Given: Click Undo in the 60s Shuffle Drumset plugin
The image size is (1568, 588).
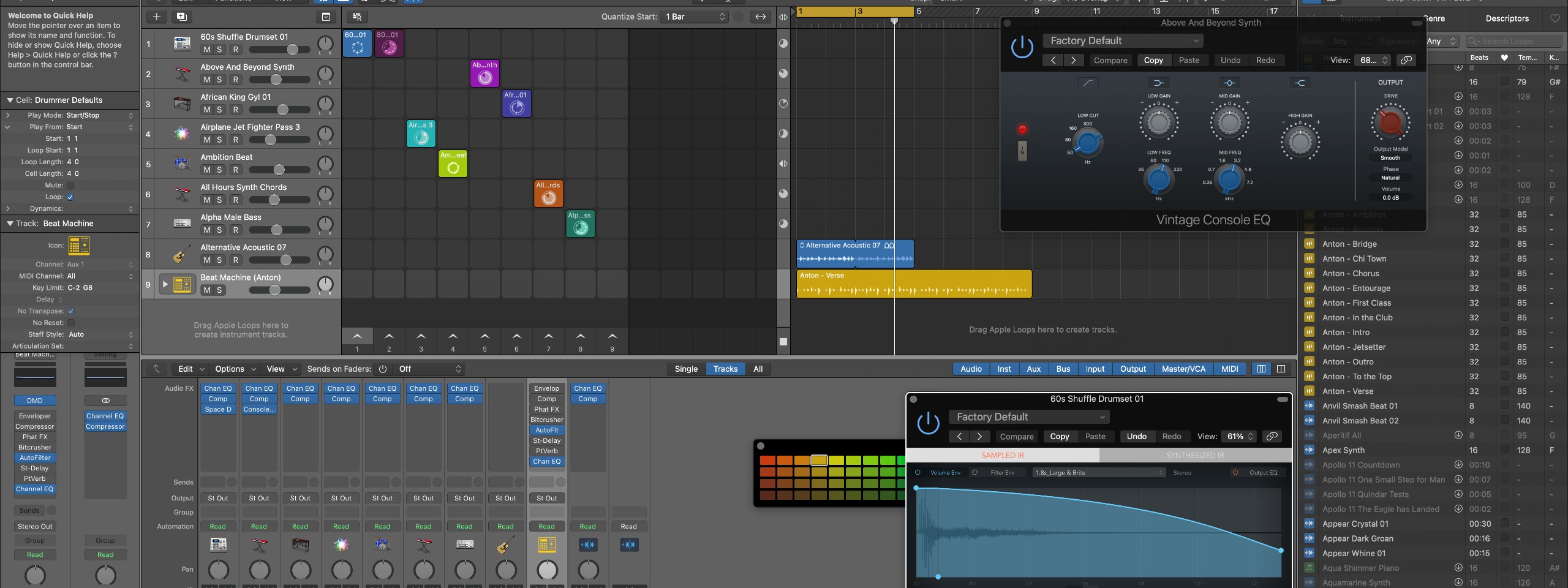Looking at the screenshot, I should (x=1136, y=437).
